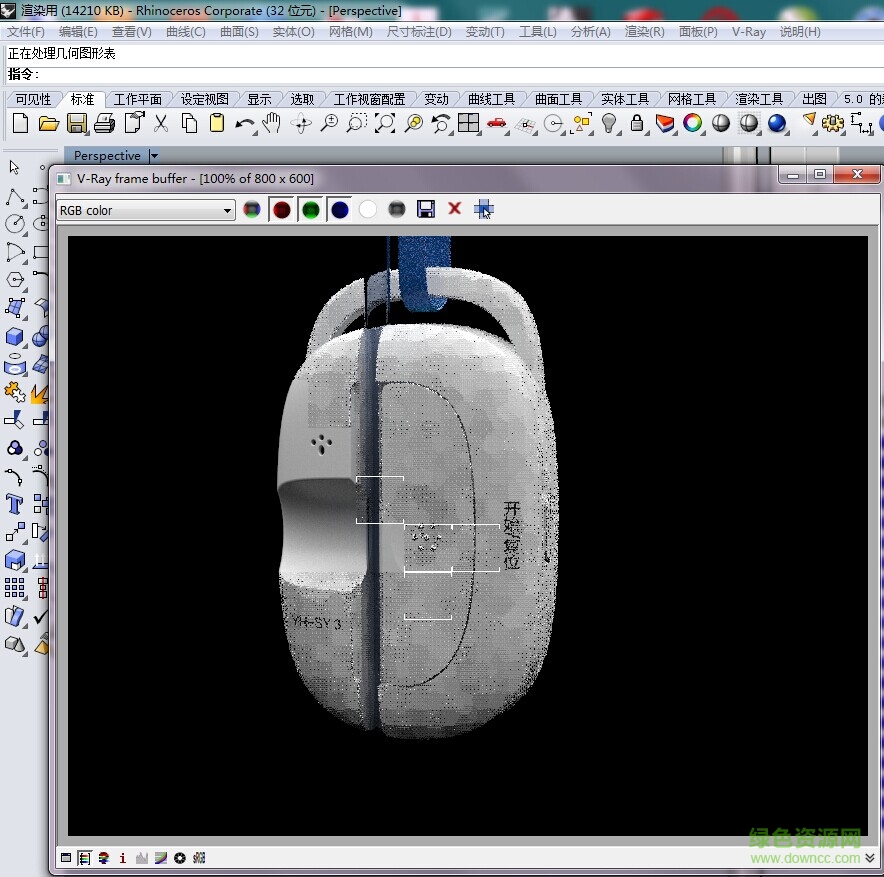Expand the Perspective viewport dropdown arrow
The width and height of the screenshot is (884, 877).
[154, 156]
